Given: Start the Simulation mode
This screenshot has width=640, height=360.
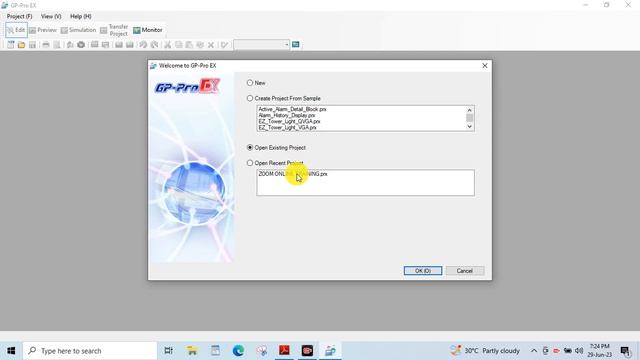Looking at the screenshot, I should point(78,30).
